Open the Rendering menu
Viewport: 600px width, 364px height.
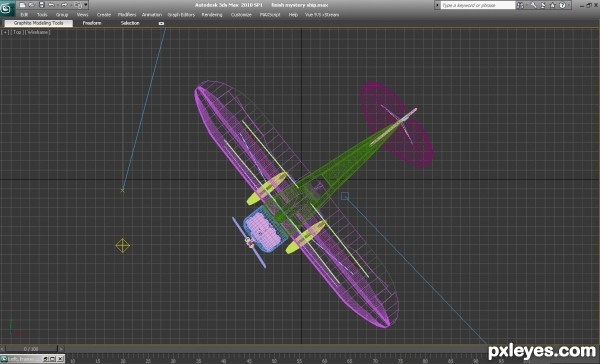click(x=212, y=15)
